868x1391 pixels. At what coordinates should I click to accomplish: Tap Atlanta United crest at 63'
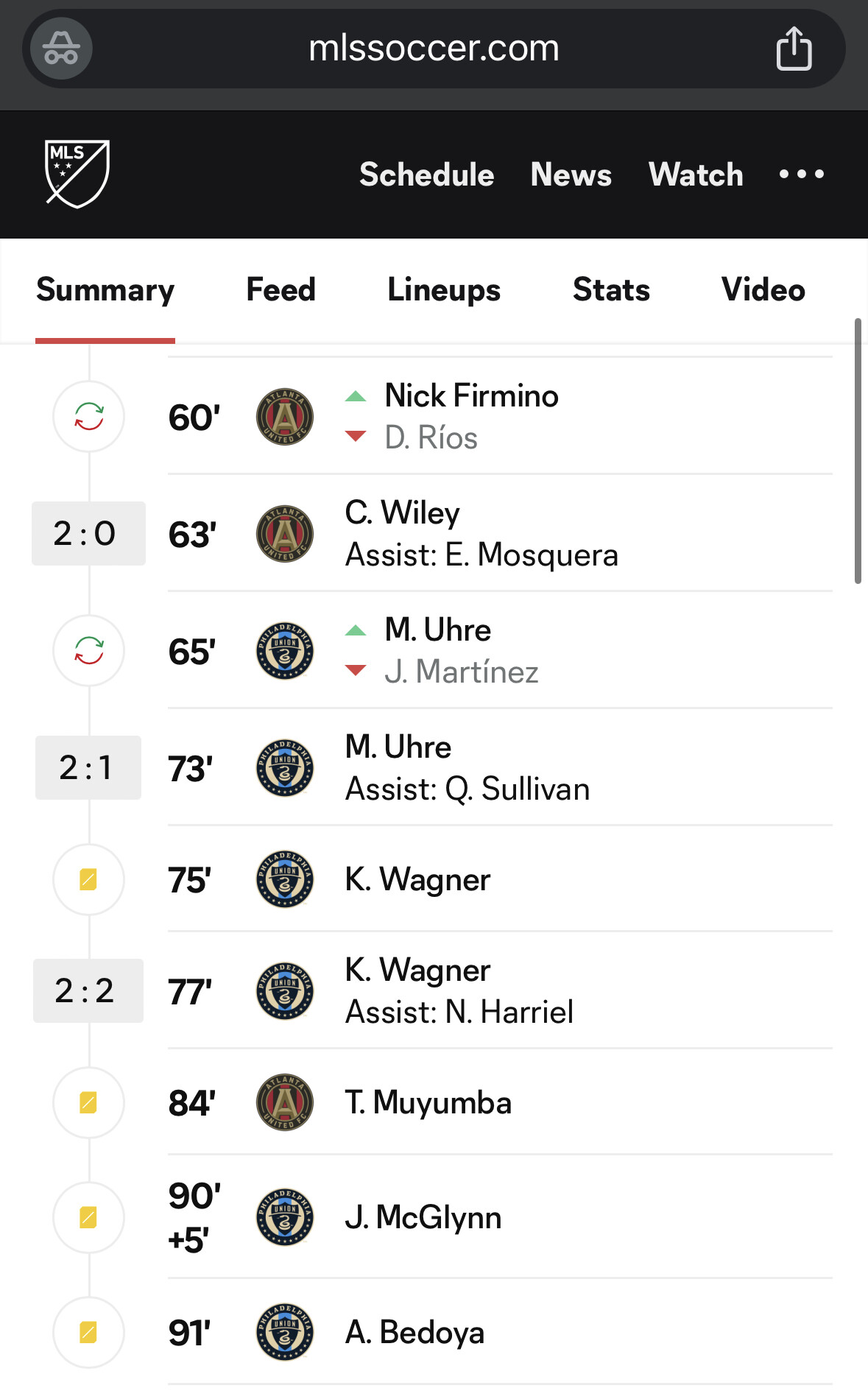tap(285, 534)
